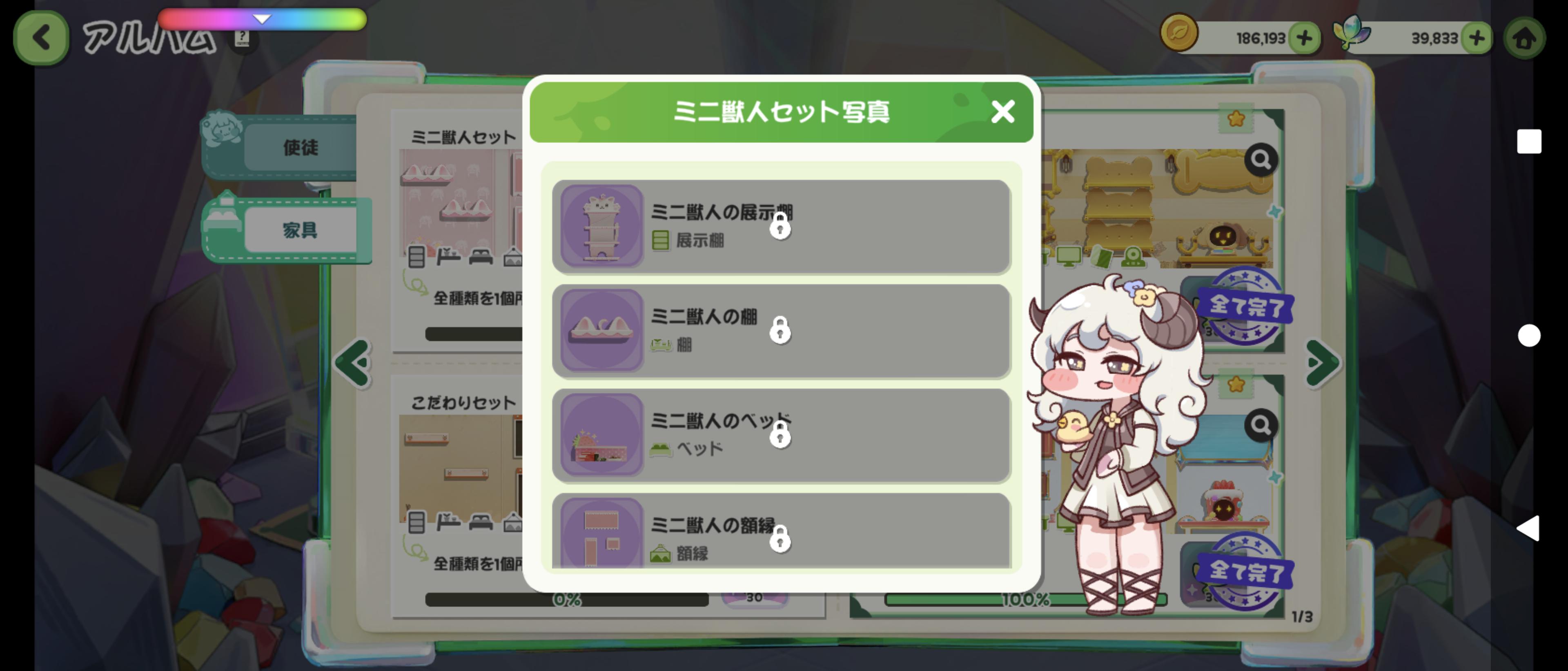Select the locked ミニ獣人の展示棚 item
The height and width of the screenshot is (671, 1568).
(781, 226)
